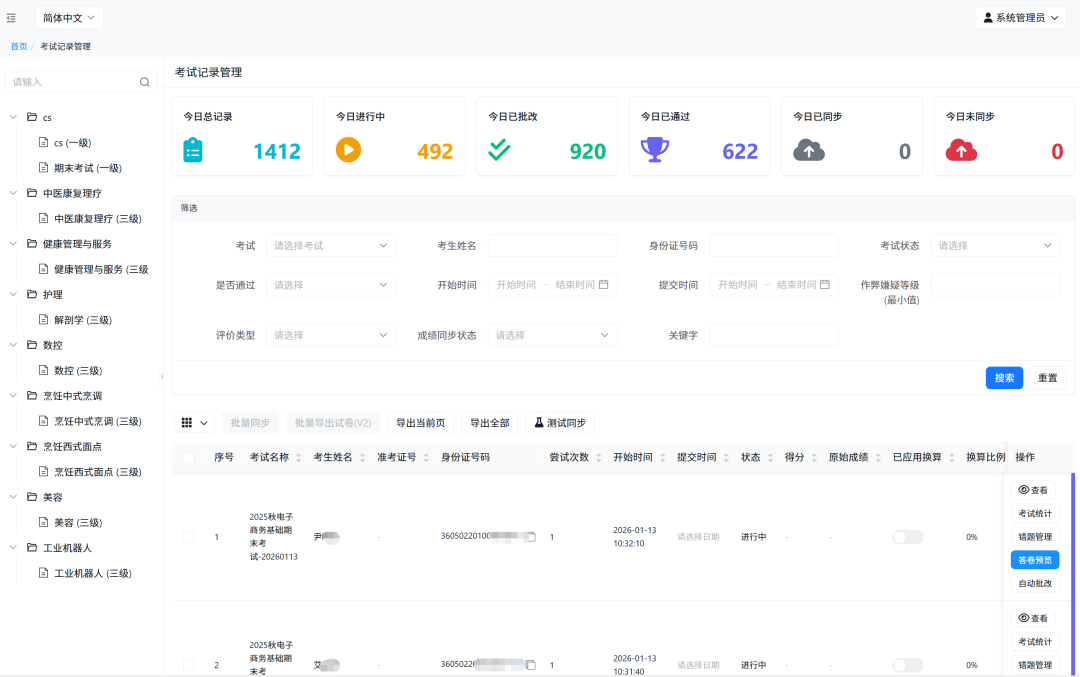Toggle 已应用换算 switch in row 2
The height and width of the screenshot is (677, 1080).
908,665
